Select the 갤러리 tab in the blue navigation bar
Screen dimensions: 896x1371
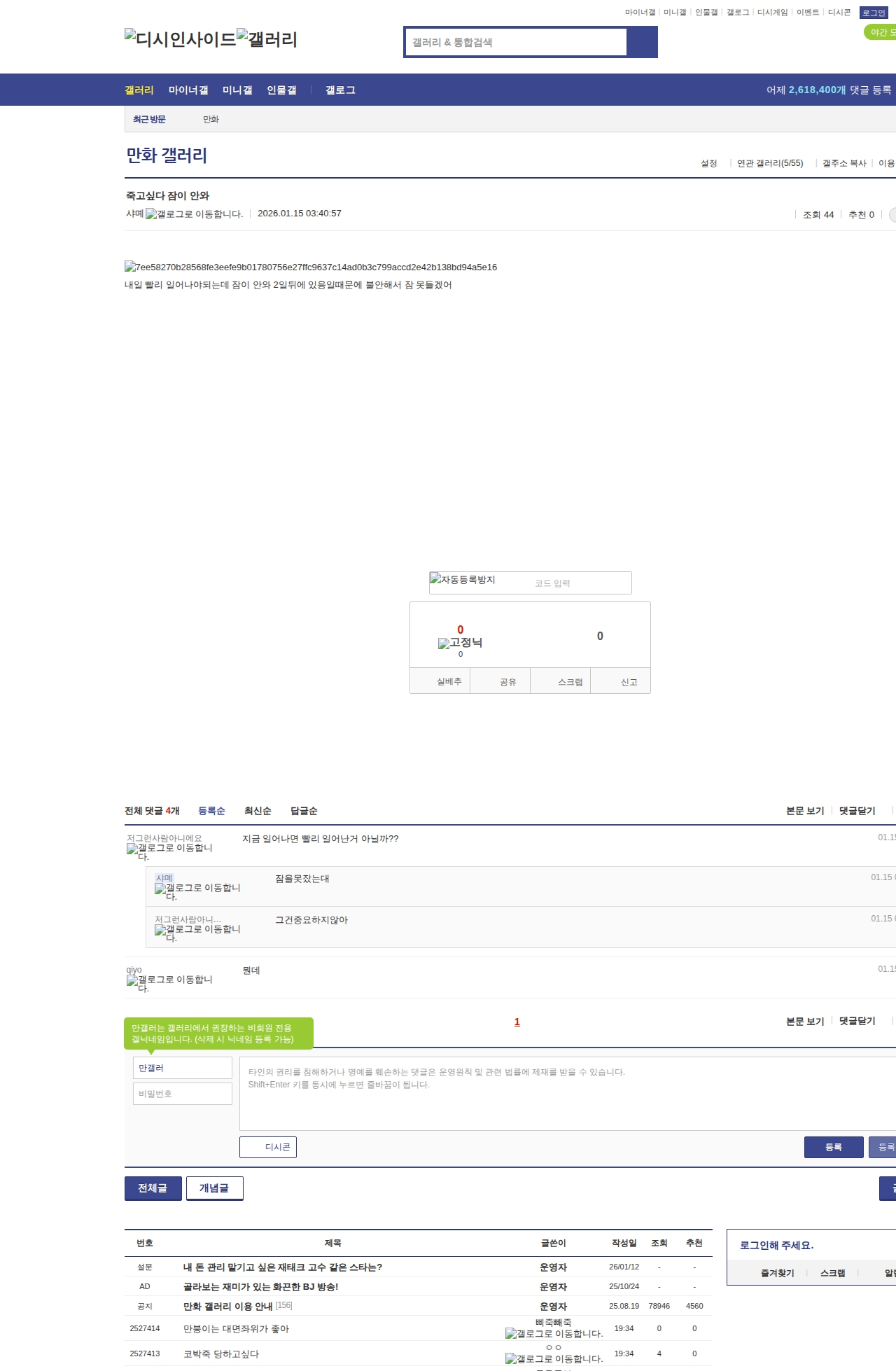139,90
